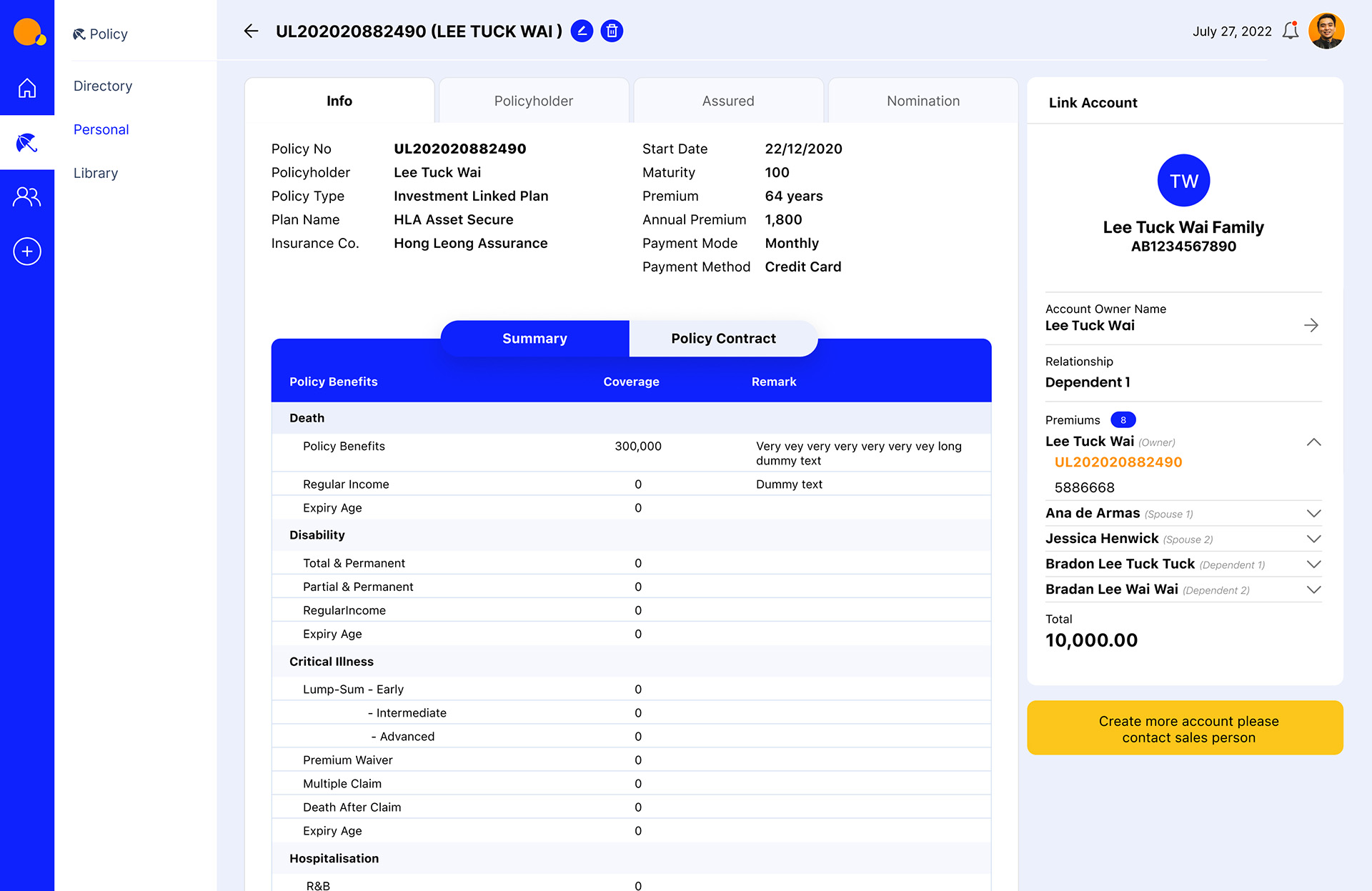Click the plus add icon in sidebar
This screenshot has height=891, width=1372.
[x=27, y=252]
